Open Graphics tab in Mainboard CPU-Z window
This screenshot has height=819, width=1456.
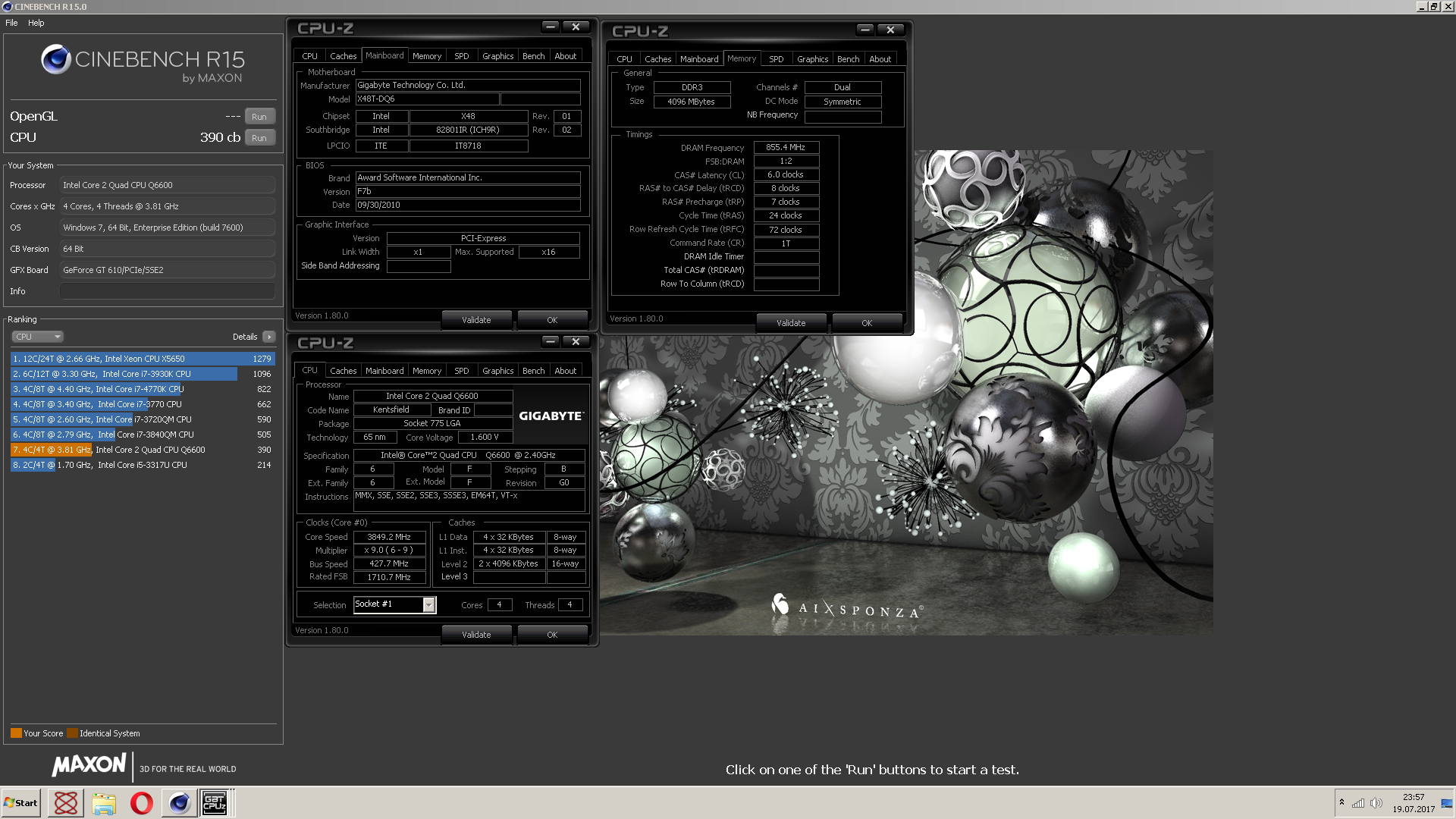point(498,56)
